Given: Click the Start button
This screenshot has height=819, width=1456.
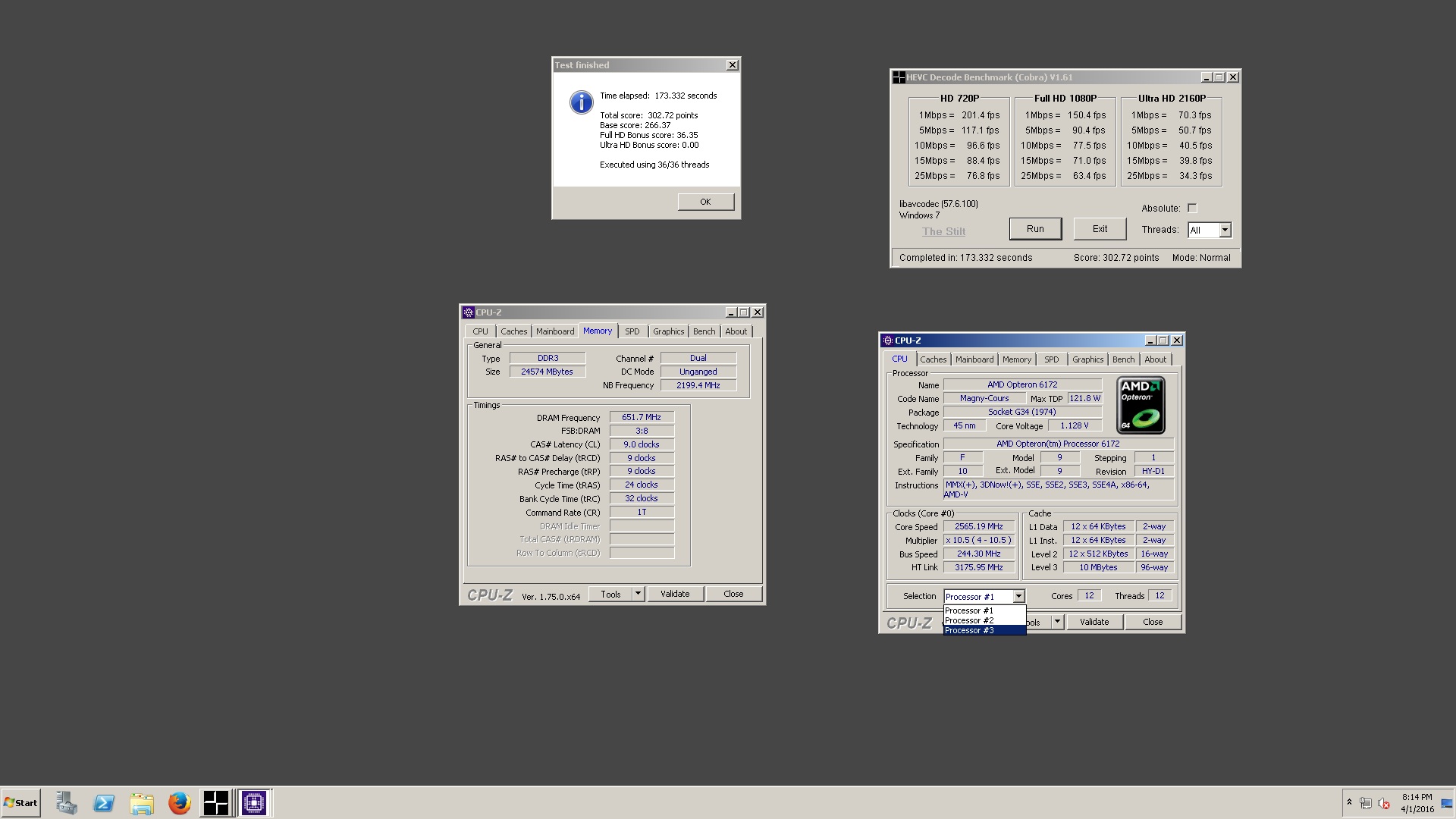Looking at the screenshot, I should [x=21, y=803].
